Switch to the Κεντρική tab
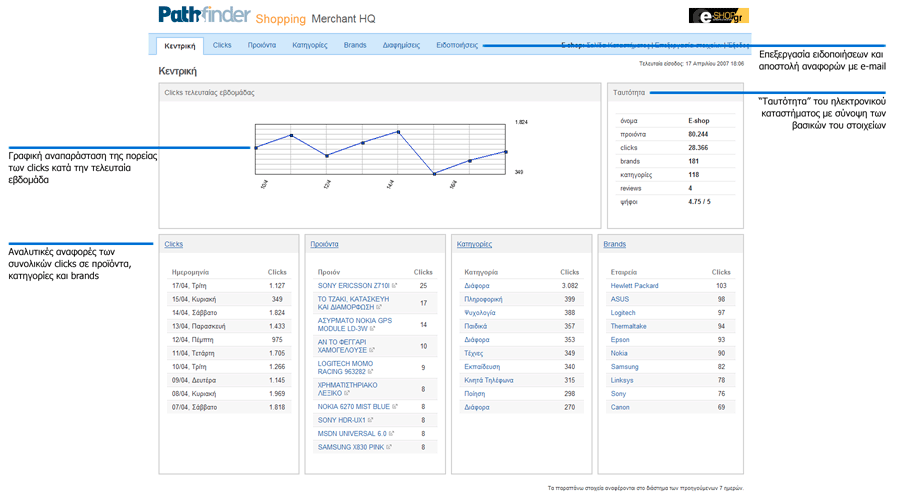This screenshot has height=501, width=900. pos(180,46)
